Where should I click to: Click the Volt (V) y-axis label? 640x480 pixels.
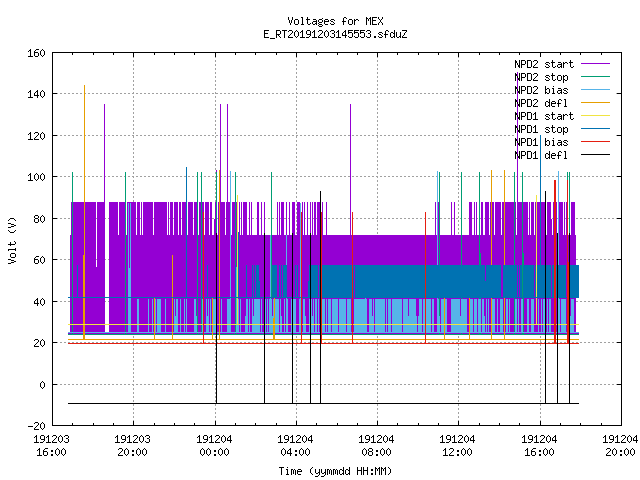coord(12,240)
